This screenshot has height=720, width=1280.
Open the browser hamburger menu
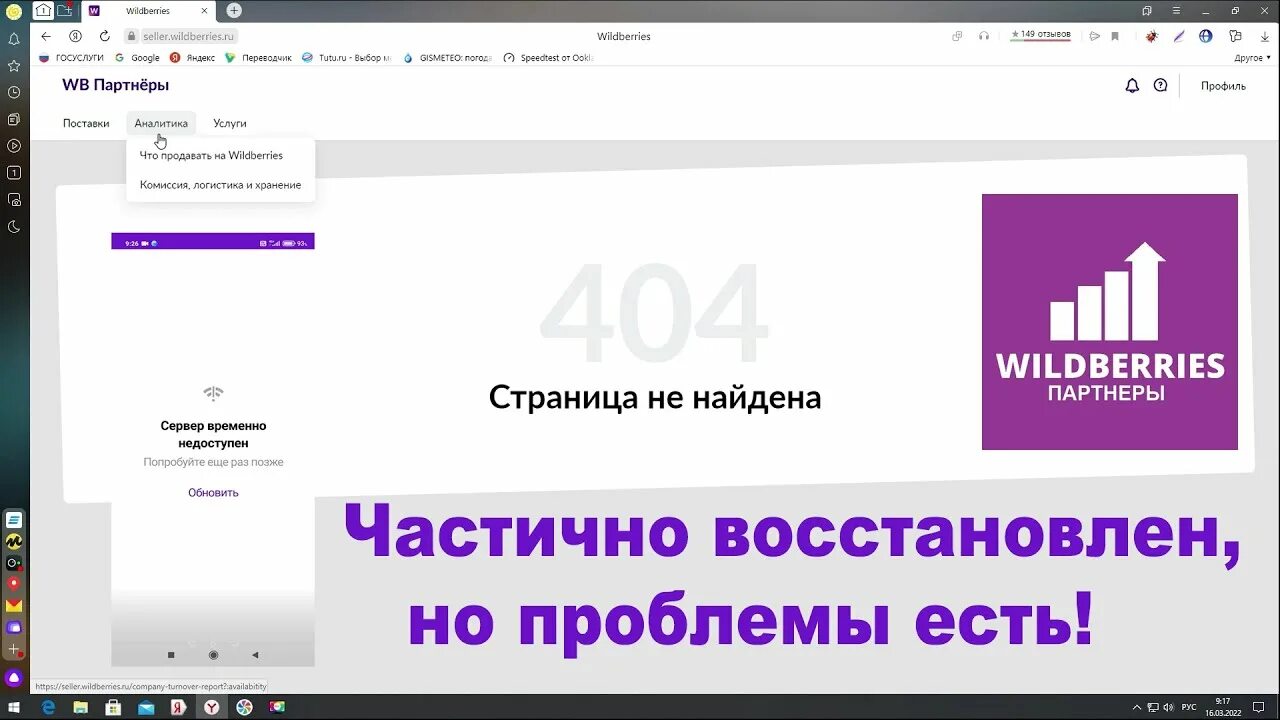1174,11
